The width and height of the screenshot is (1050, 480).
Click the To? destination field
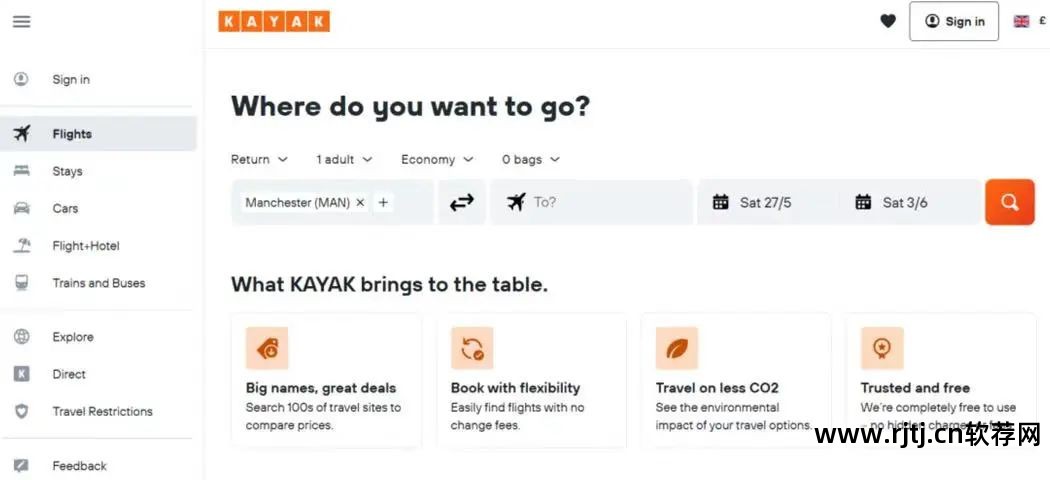[600, 202]
